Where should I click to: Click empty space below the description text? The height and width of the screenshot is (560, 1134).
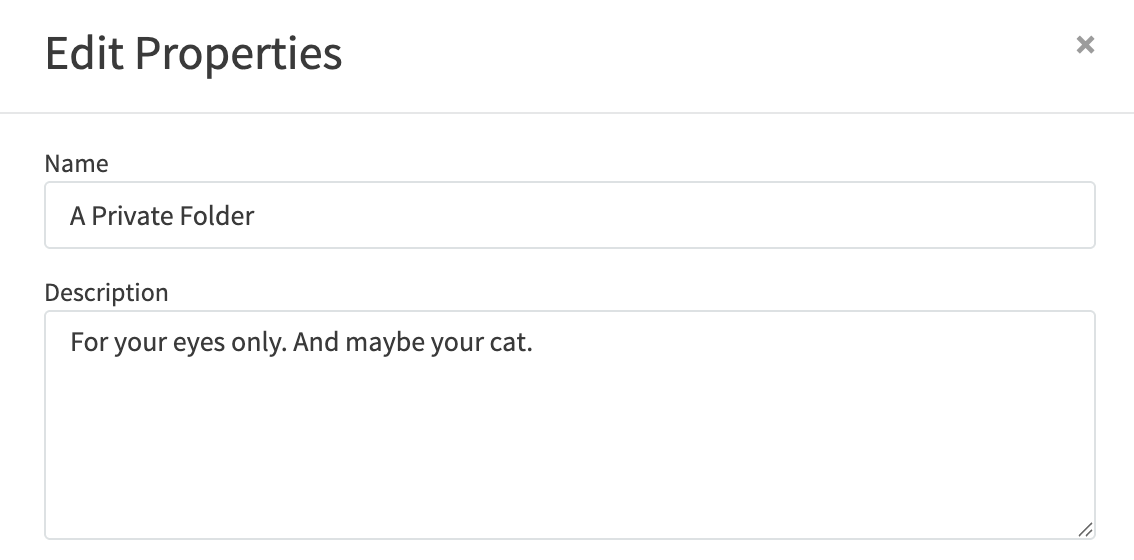coord(569,460)
